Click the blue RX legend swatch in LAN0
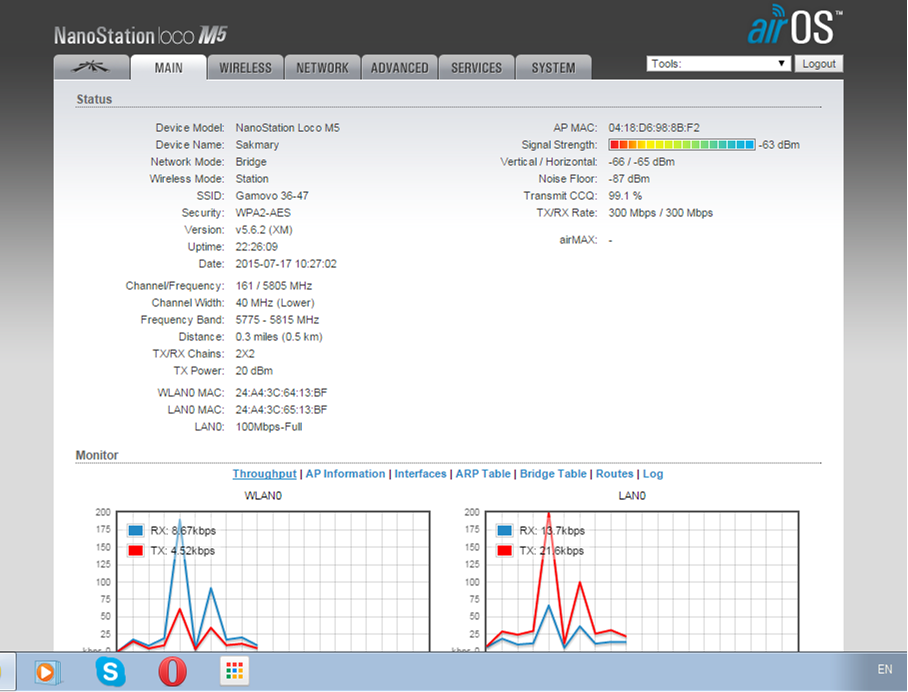 504,530
